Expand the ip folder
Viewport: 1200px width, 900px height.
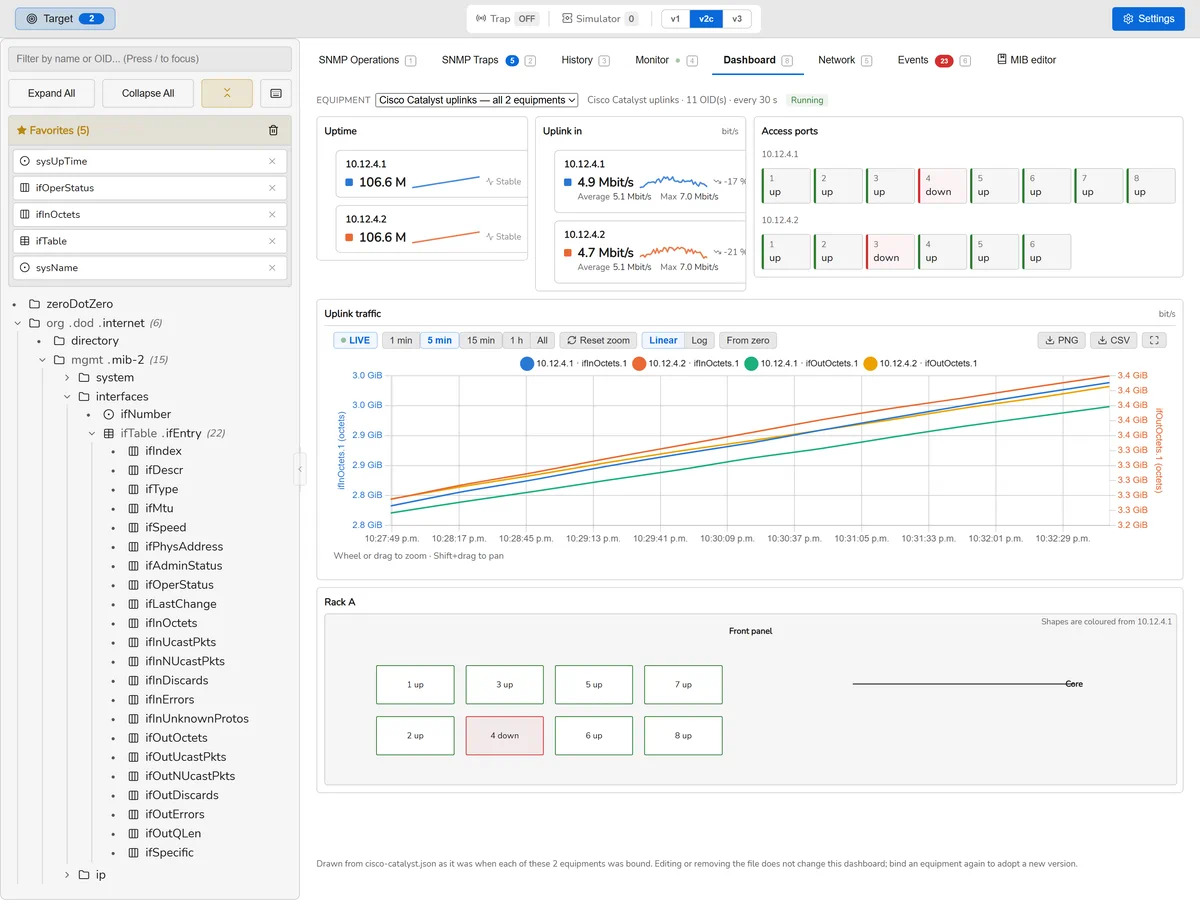coord(68,875)
